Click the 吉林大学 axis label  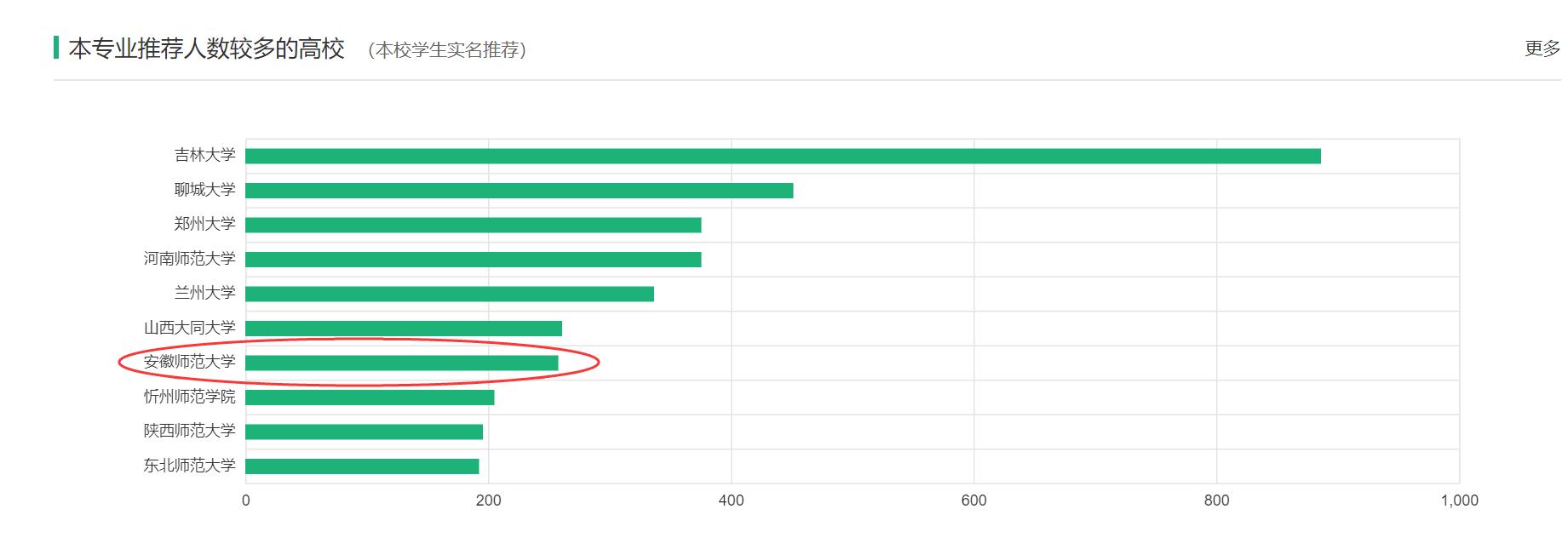204,155
